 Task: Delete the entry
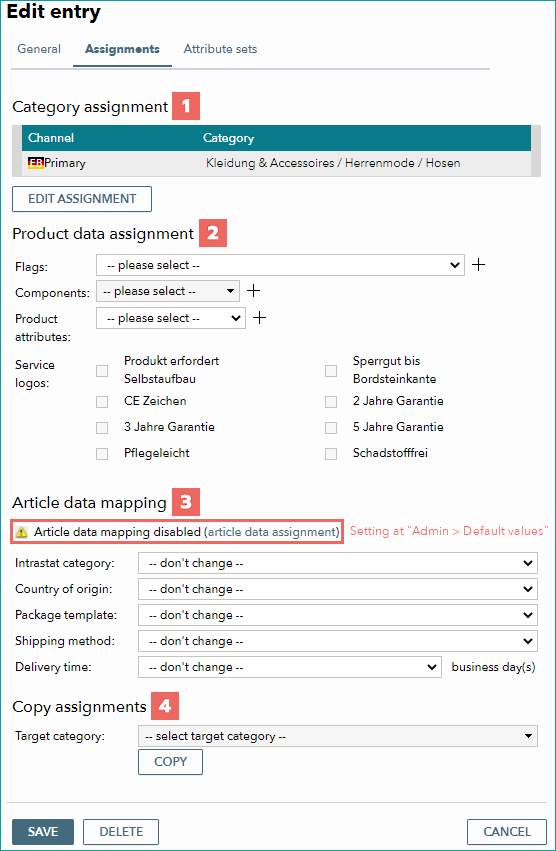(x=121, y=831)
